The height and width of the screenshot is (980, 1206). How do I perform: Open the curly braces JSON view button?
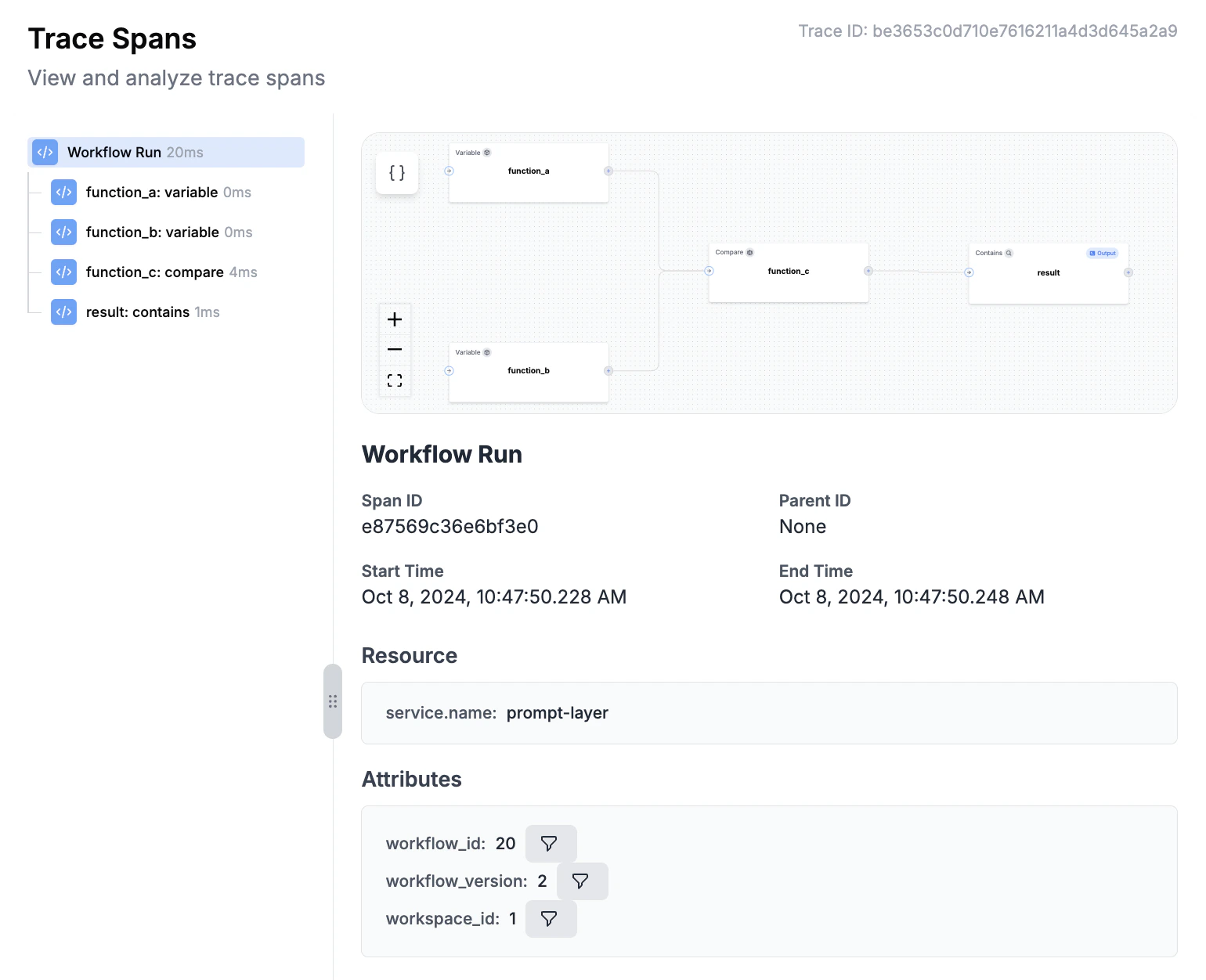pos(397,173)
